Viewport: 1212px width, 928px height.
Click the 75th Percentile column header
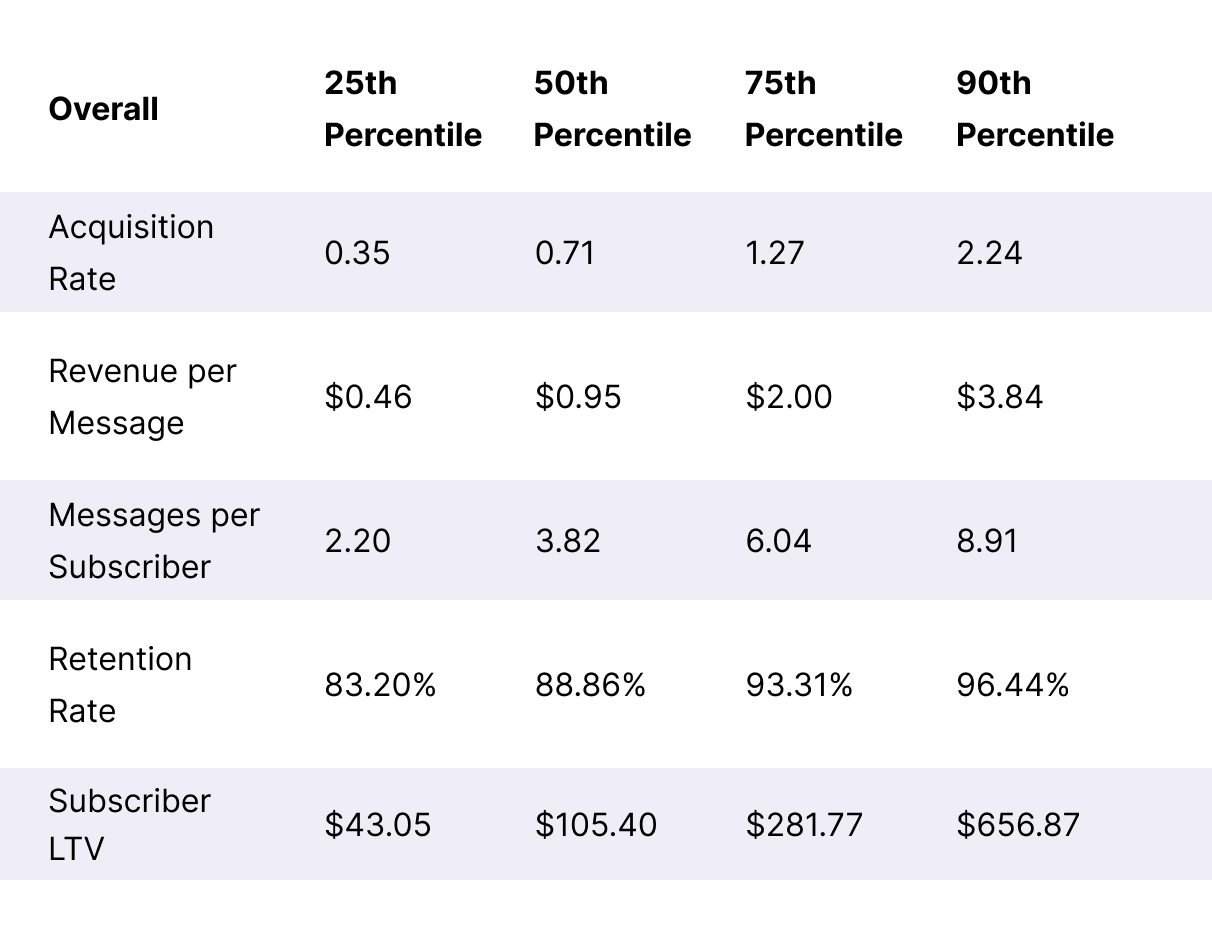click(x=824, y=109)
